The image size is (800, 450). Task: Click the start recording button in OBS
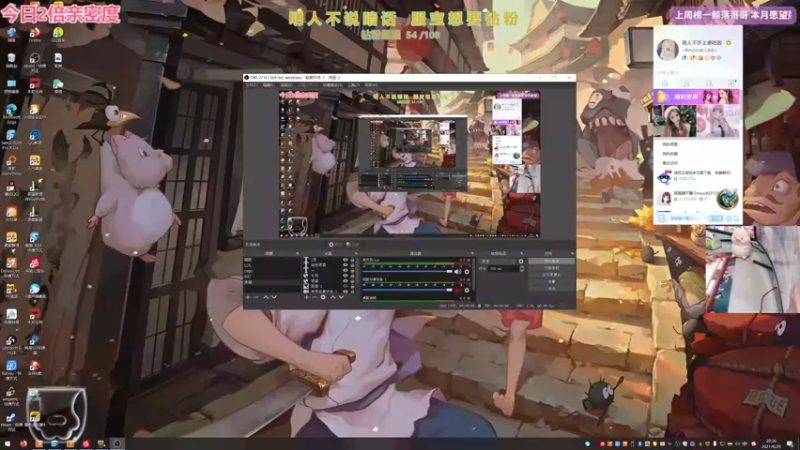point(552,268)
